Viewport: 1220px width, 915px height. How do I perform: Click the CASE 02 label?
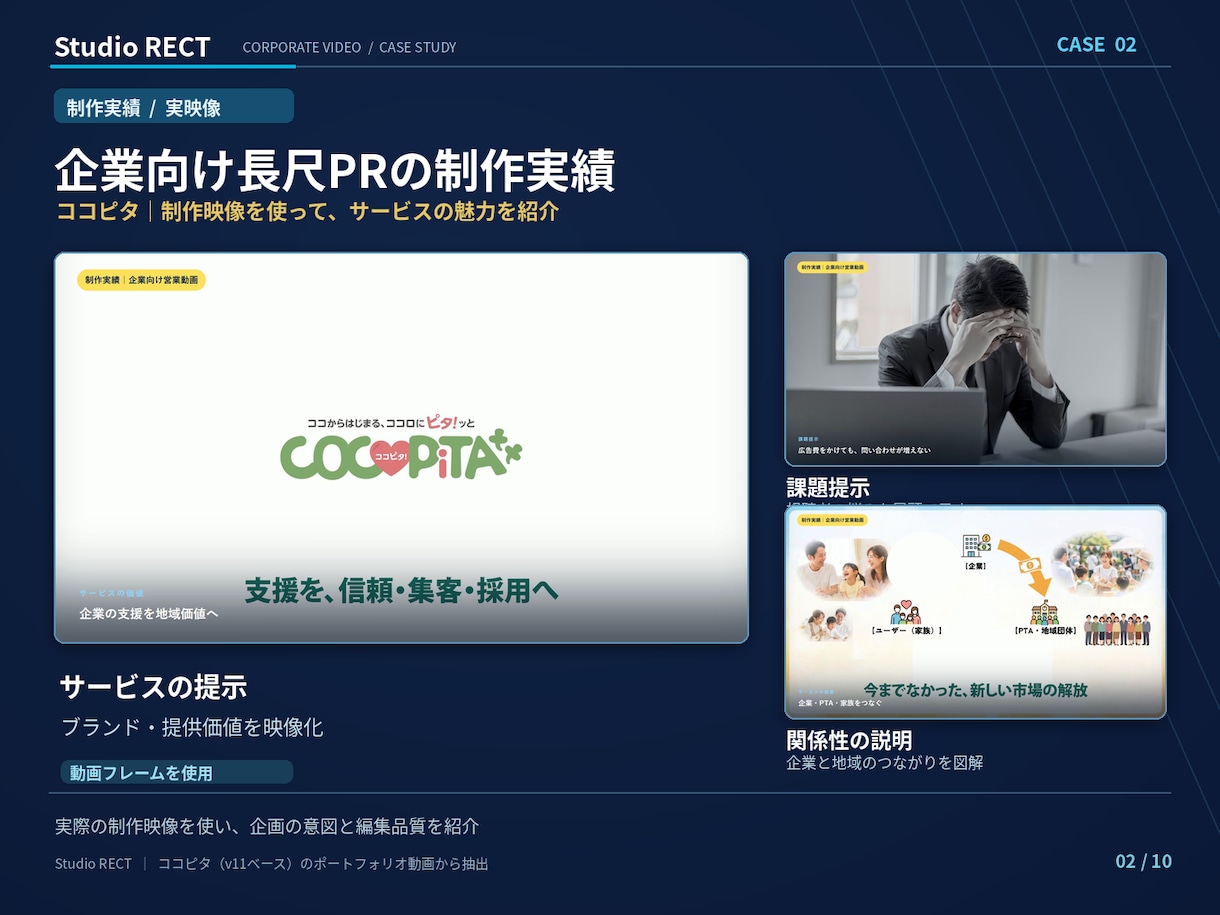pyautogui.click(x=1096, y=44)
